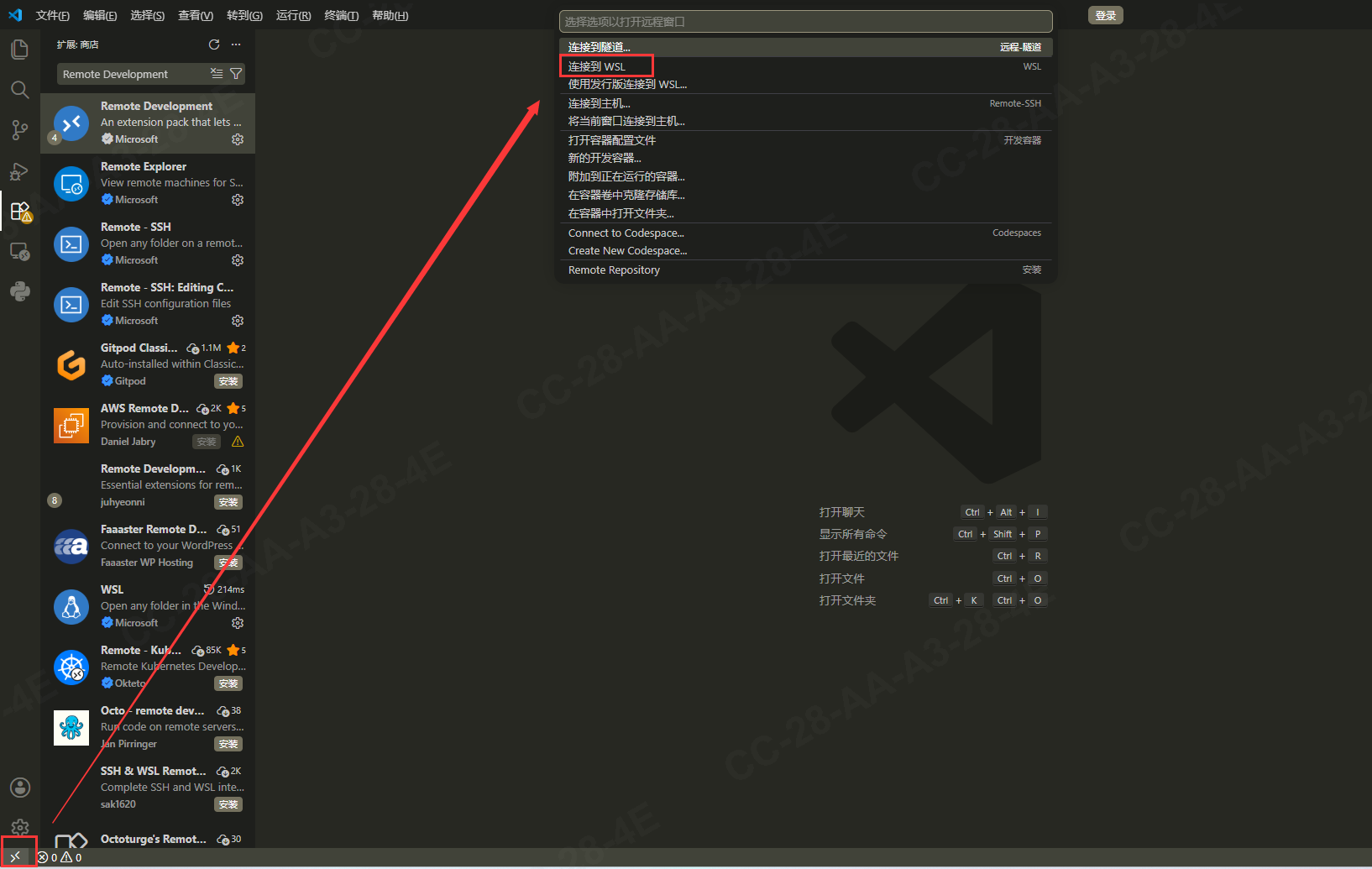The image size is (1372, 869).
Task: Select Remote Repository install option
Action: (806, 270)
